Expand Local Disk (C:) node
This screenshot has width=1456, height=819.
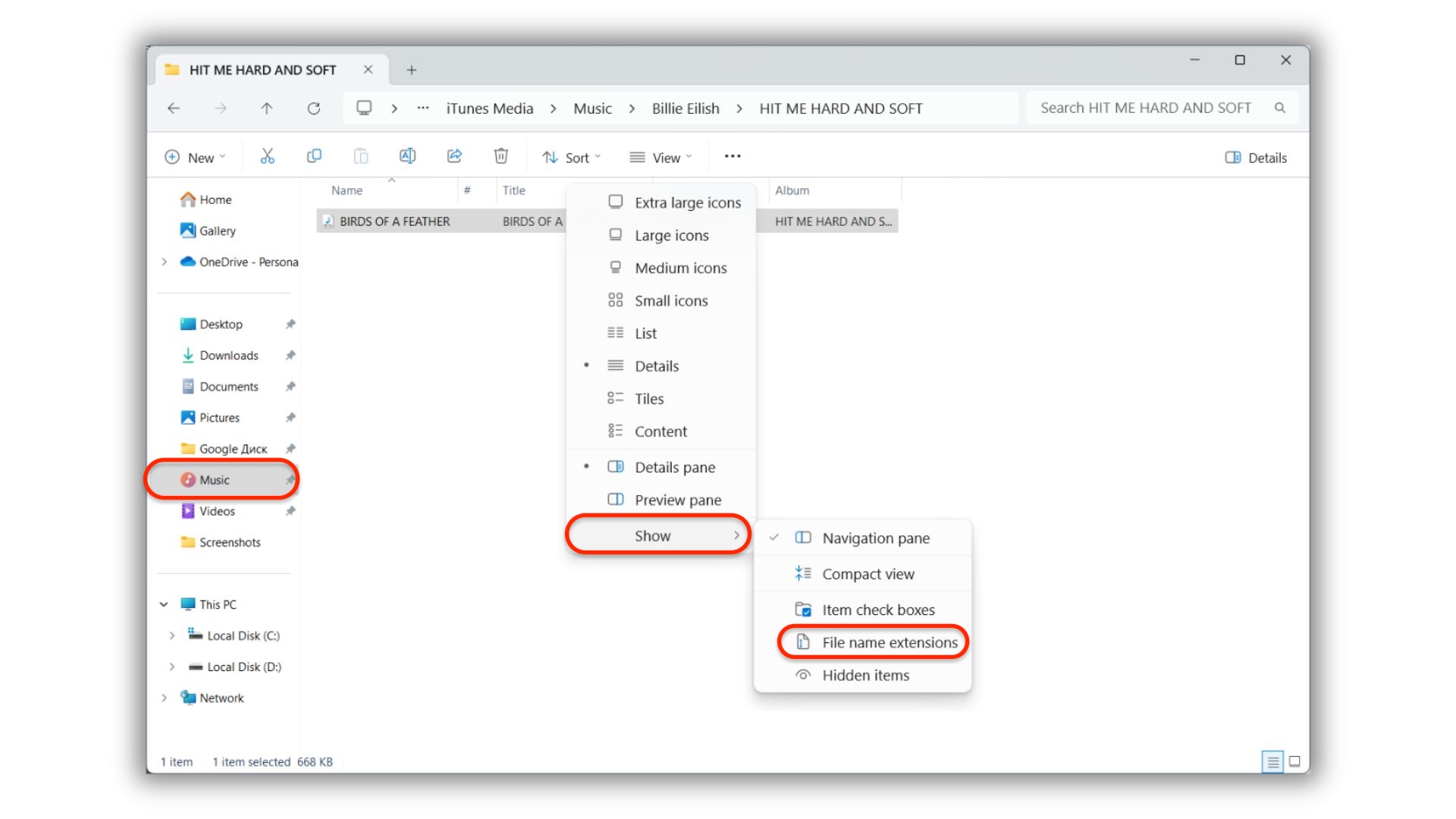point(171,635)
